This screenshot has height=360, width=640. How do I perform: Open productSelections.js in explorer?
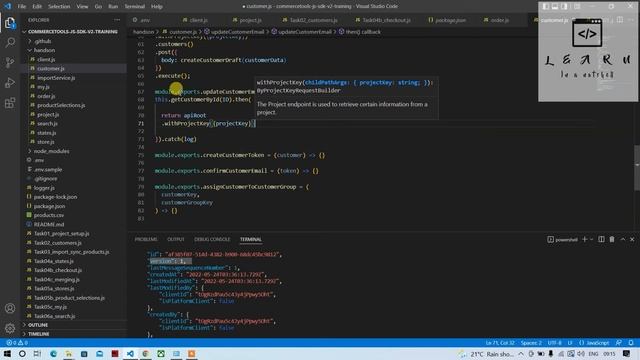pyautogui.click(x=61, y=105)
